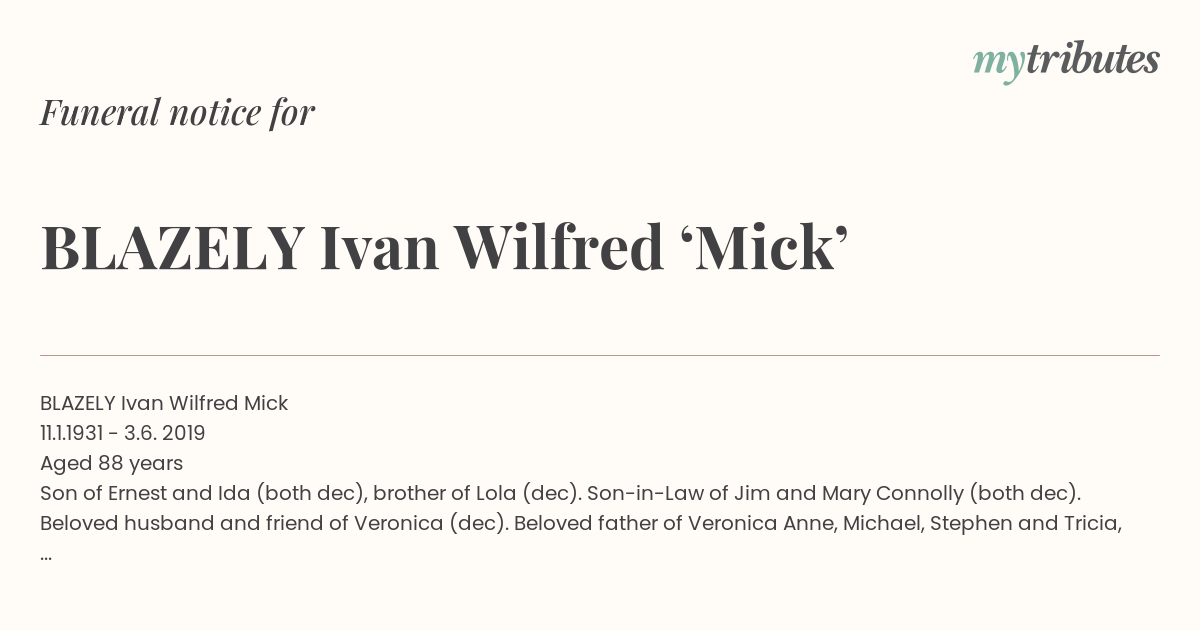Viewport: 1200px width, 630px height.
Task: Click the "Funeral notice for" heading
Action: tap(177, 112)
